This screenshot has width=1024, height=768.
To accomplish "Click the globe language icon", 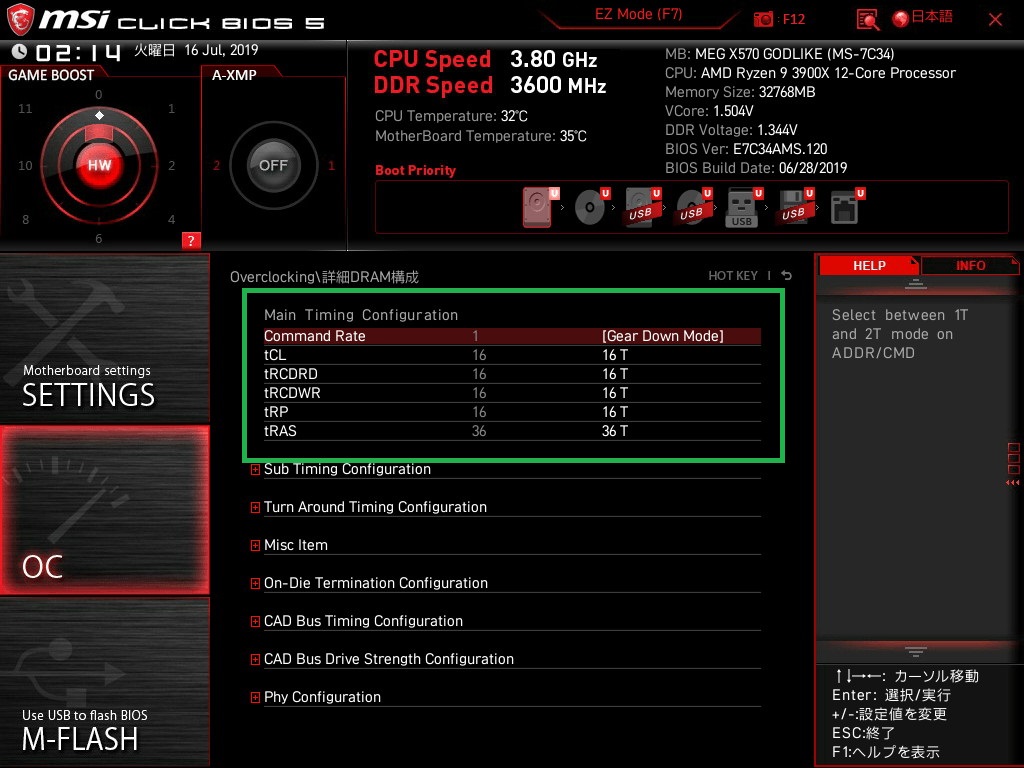I will (901, 19).
